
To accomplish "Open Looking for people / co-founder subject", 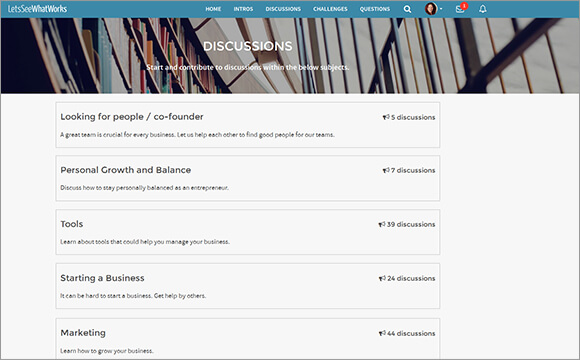I will [132, 117].
